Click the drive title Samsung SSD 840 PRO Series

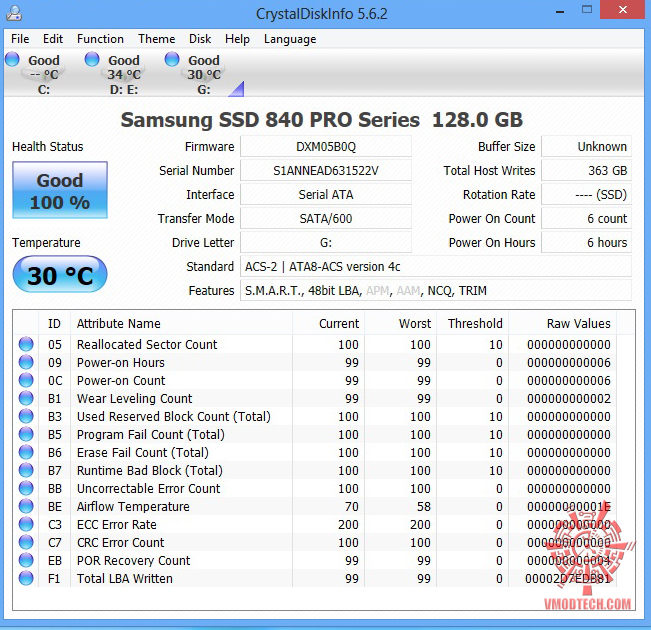[270, 120]
